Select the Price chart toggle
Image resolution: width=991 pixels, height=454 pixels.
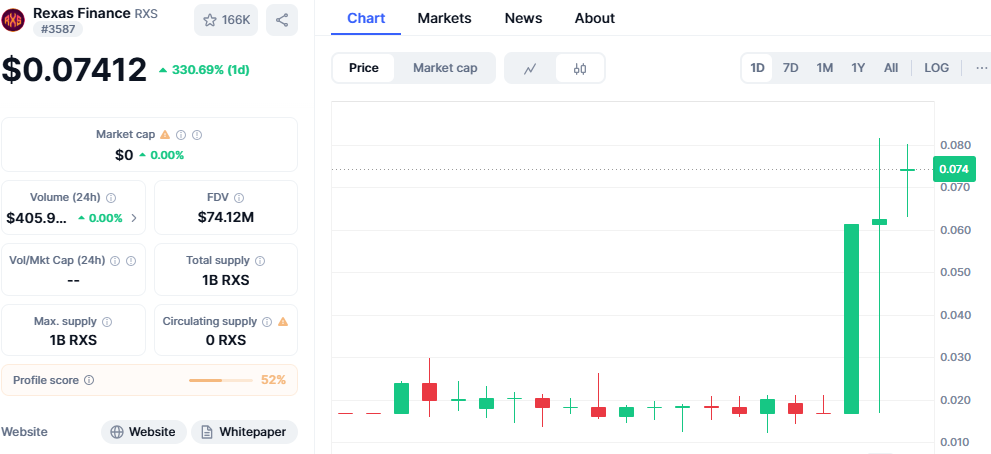pyautogui.click(x=363, y=68)
